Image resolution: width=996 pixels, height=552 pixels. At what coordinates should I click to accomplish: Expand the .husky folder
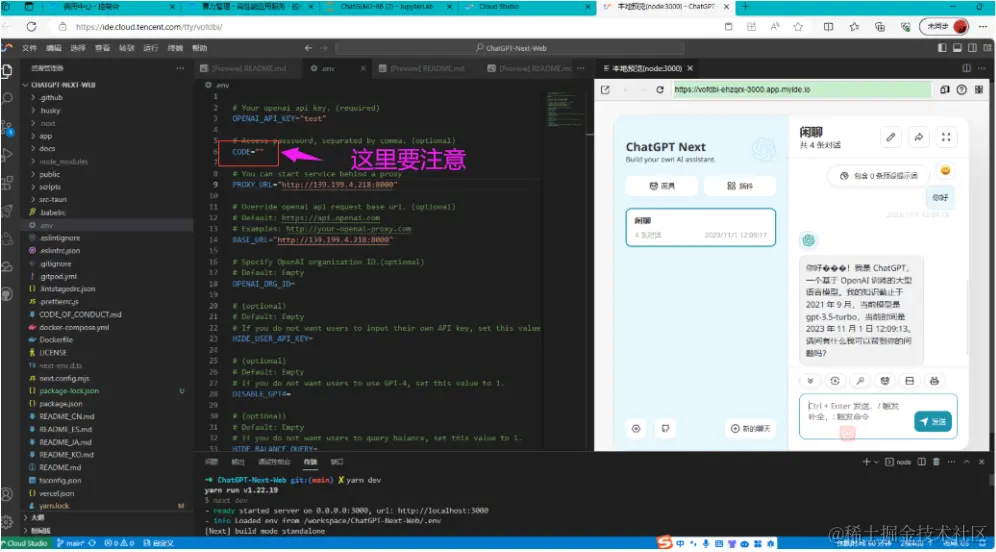50,111
